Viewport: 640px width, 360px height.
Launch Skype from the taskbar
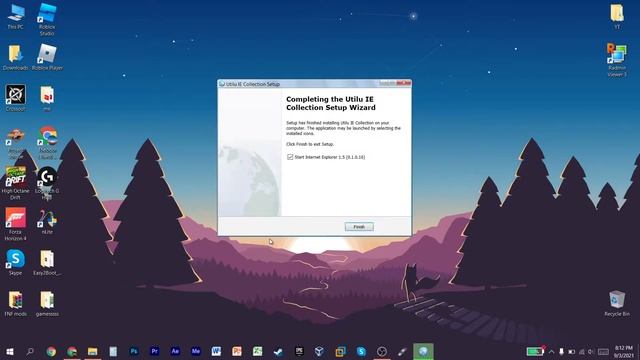tap(361, 351)
